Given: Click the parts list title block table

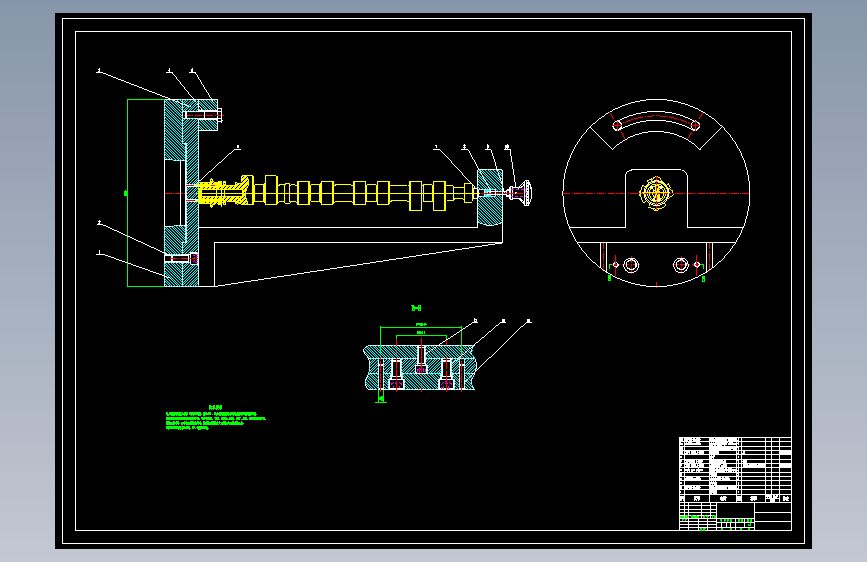Looking at the screenshot, I should click(735, 483).
